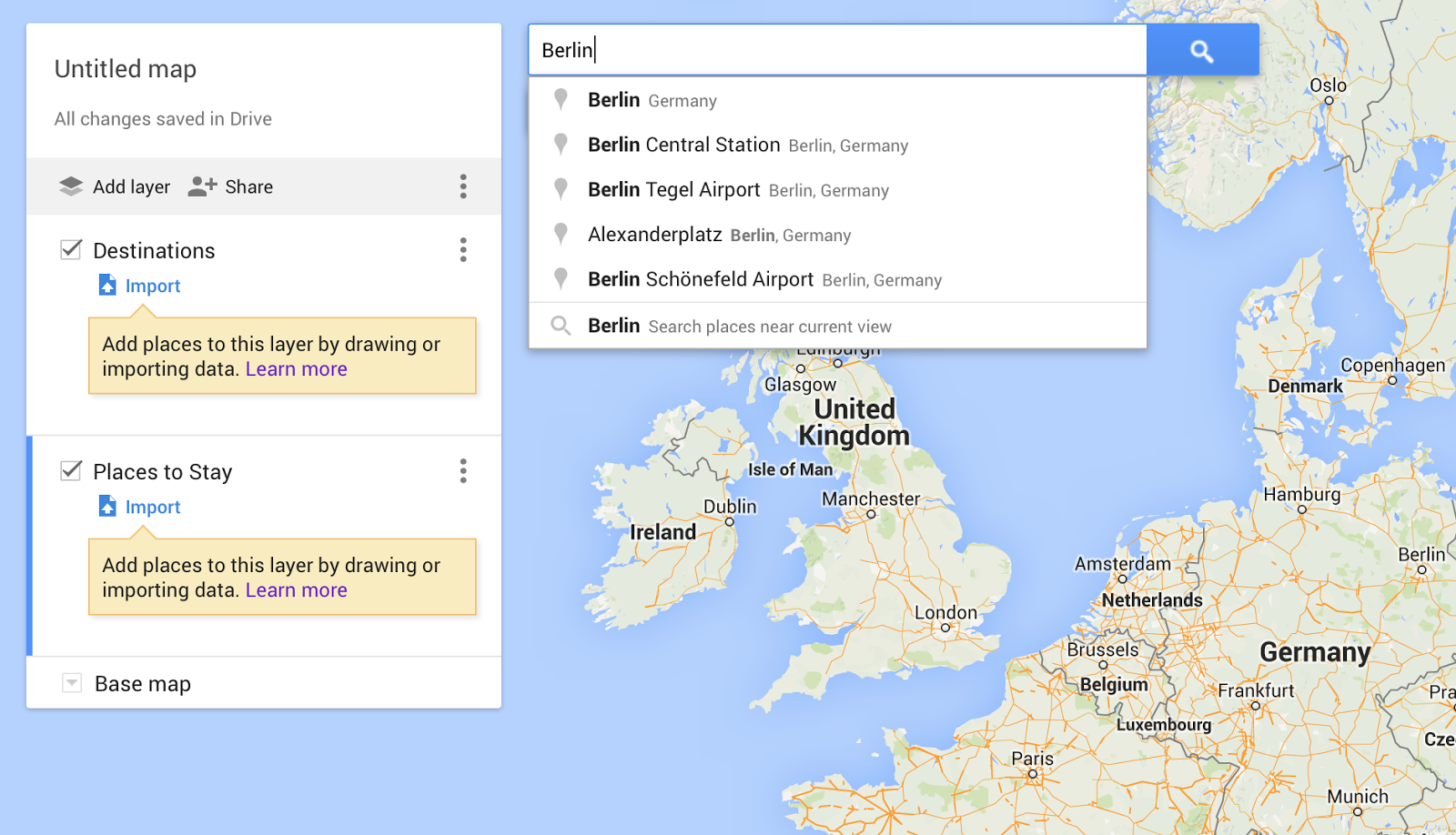Click the Share button label
Image resolution: width=1456 pixels, height=835 pixels.
pos(249,186)
